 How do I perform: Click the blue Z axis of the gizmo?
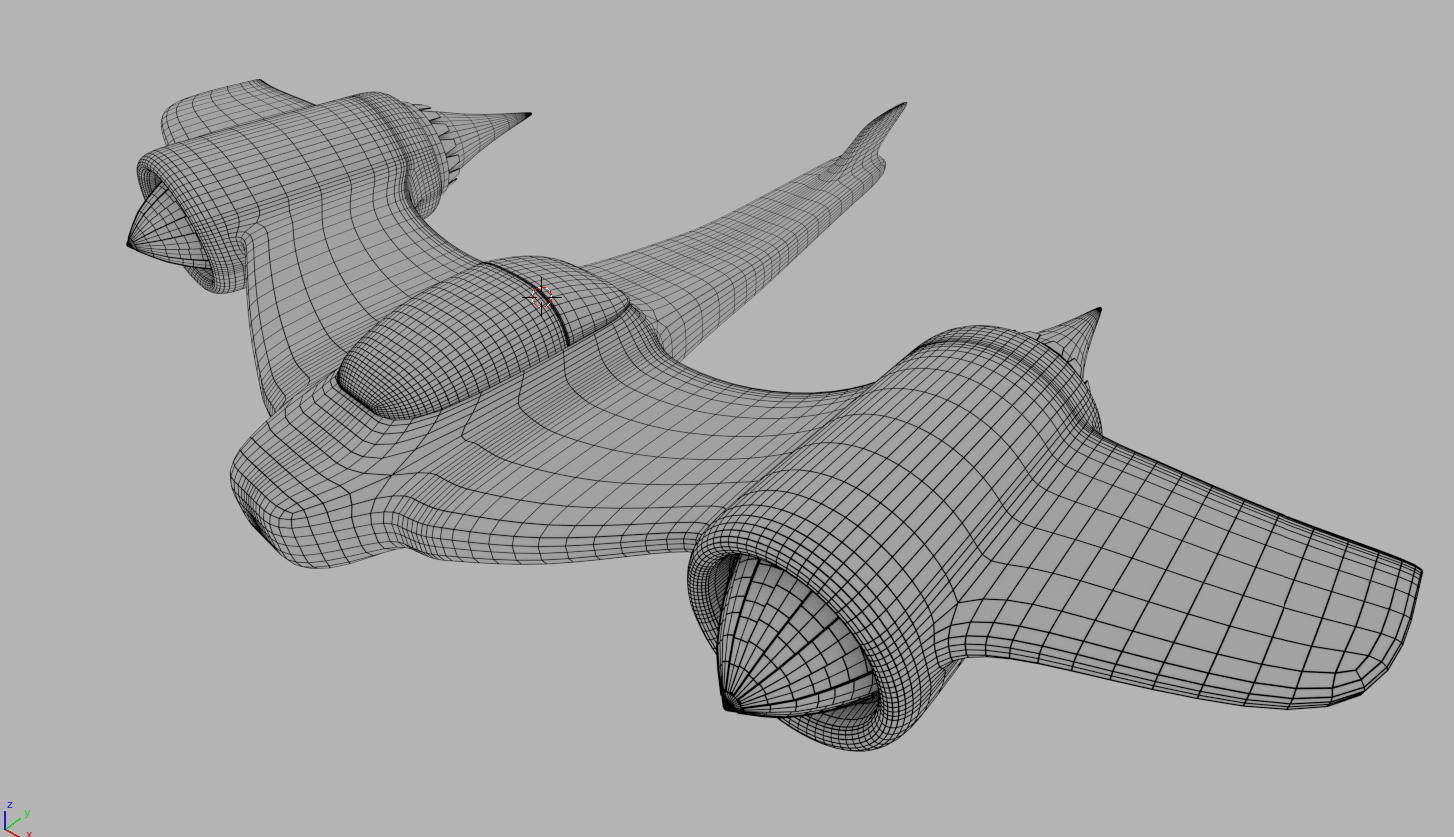pyautogui.click(x=6, y=819)
